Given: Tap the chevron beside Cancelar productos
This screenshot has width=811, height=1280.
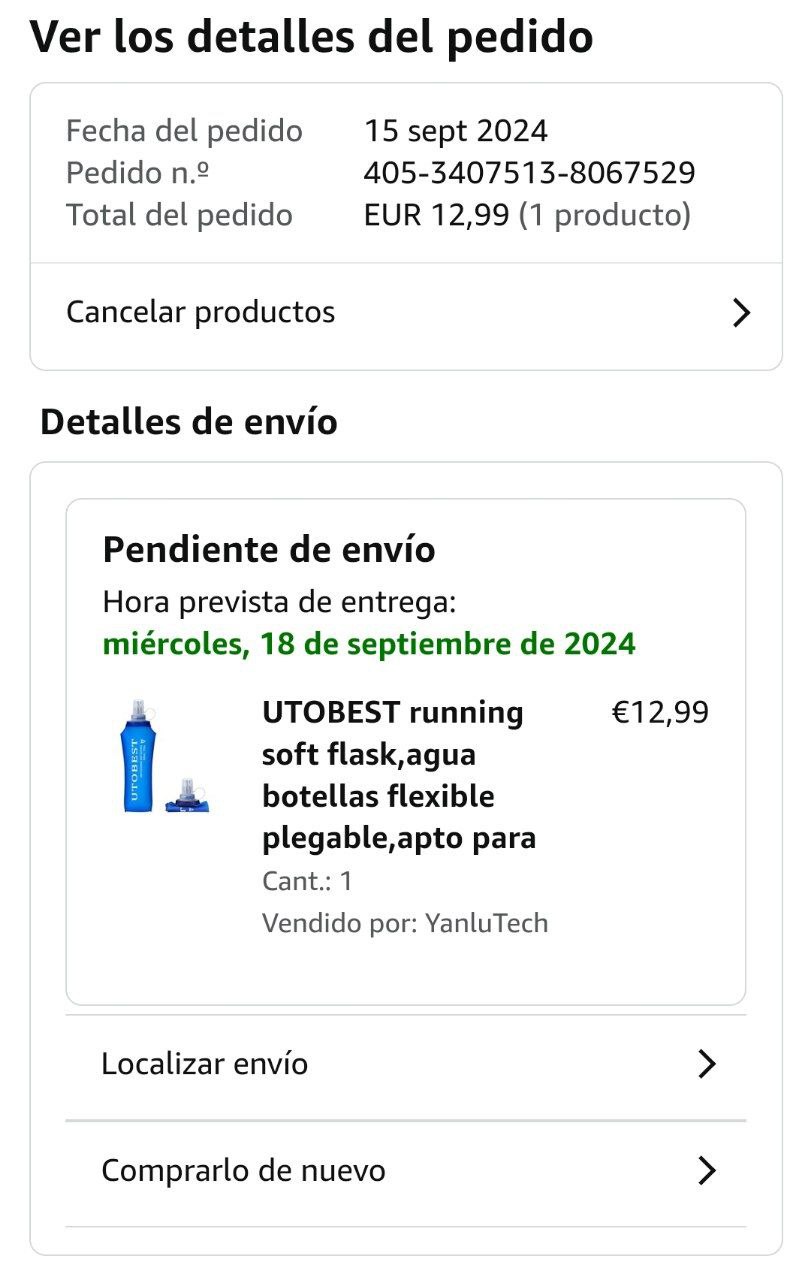Looking at the screenshot, I should [740, 313].
